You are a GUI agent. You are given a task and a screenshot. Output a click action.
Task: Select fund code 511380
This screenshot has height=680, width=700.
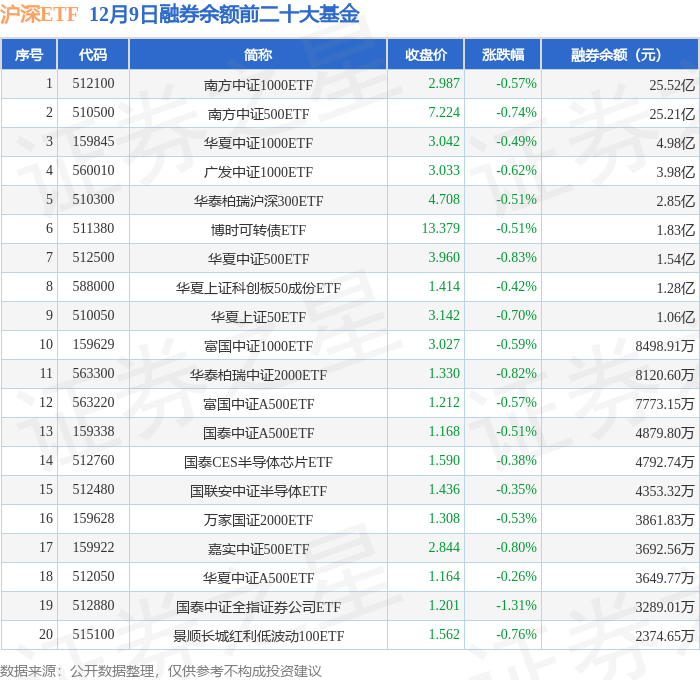click(93, 229)
